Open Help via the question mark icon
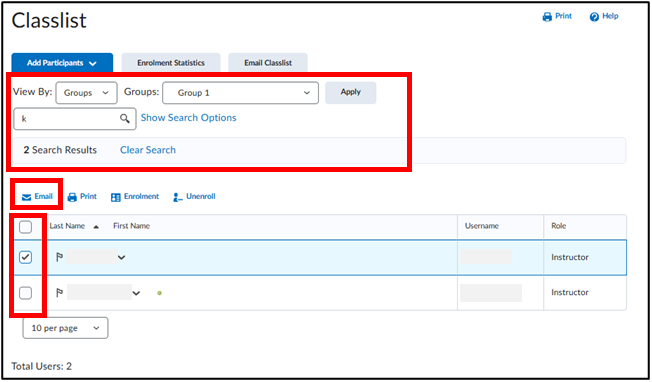Viewport: 652px width, 382px height. 594,17
